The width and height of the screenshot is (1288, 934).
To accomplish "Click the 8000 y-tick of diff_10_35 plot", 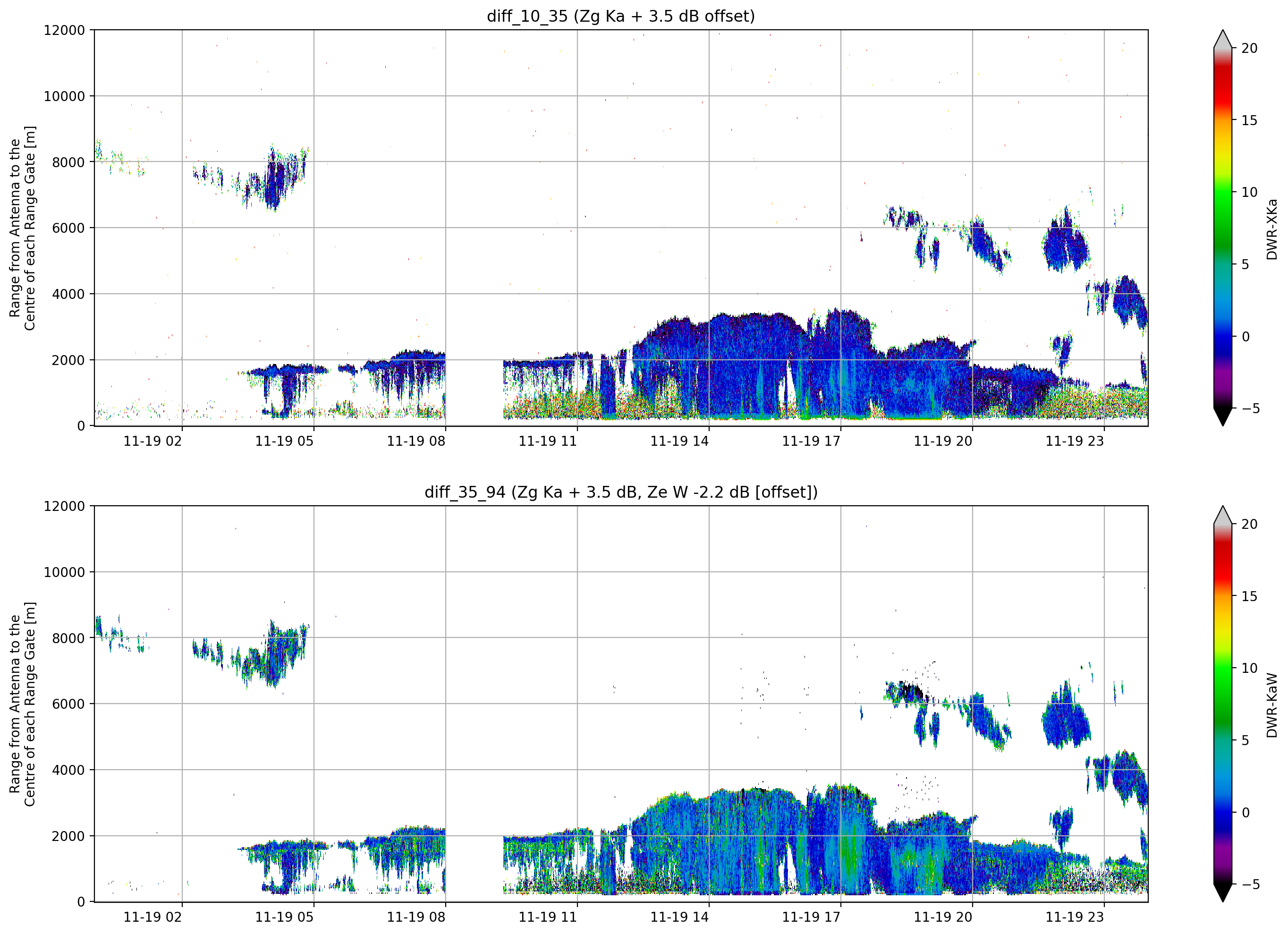I will (x=68, y=162).
